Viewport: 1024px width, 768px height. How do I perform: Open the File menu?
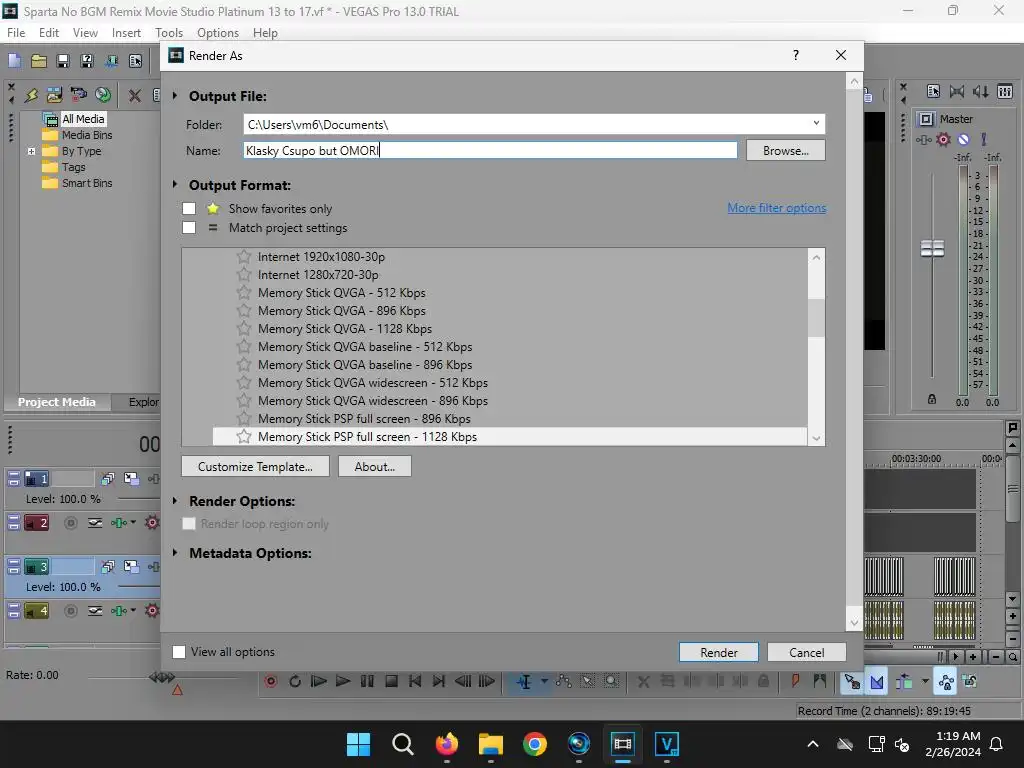pyautogui.click(x=16, y=33)
